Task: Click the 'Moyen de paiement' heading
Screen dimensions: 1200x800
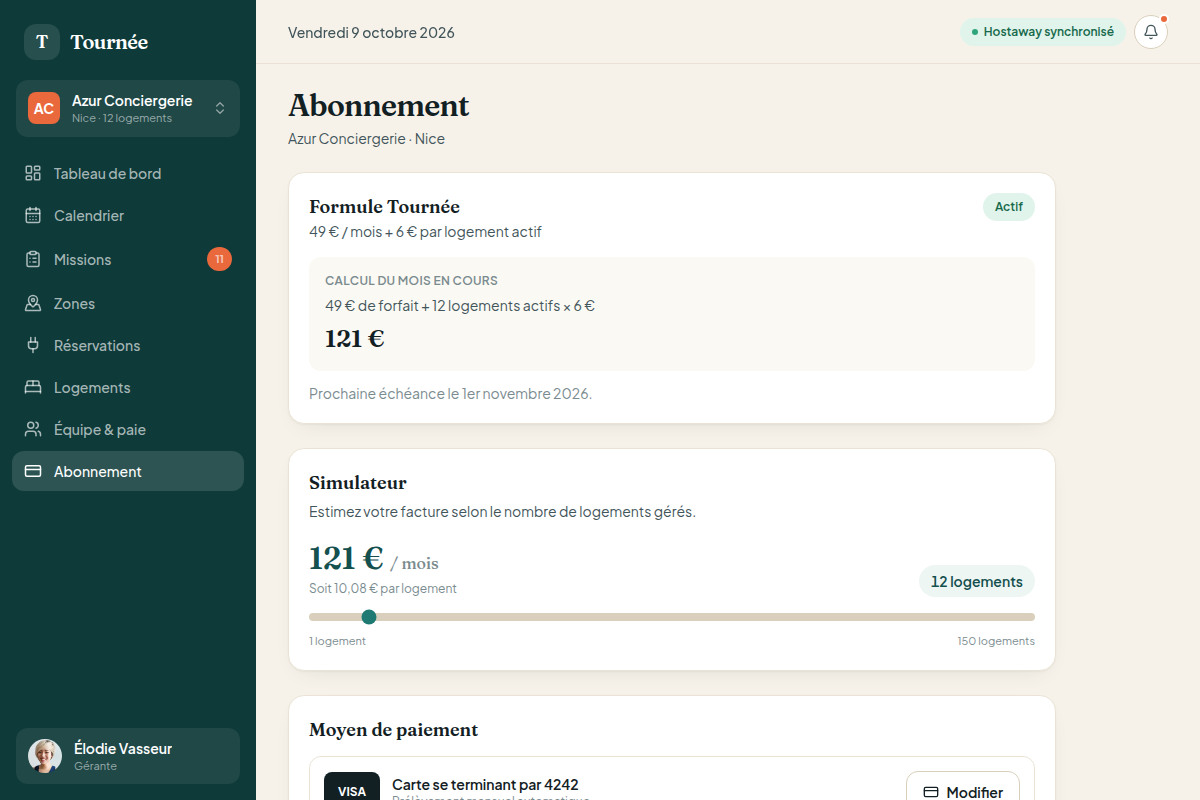Action: 393,730
